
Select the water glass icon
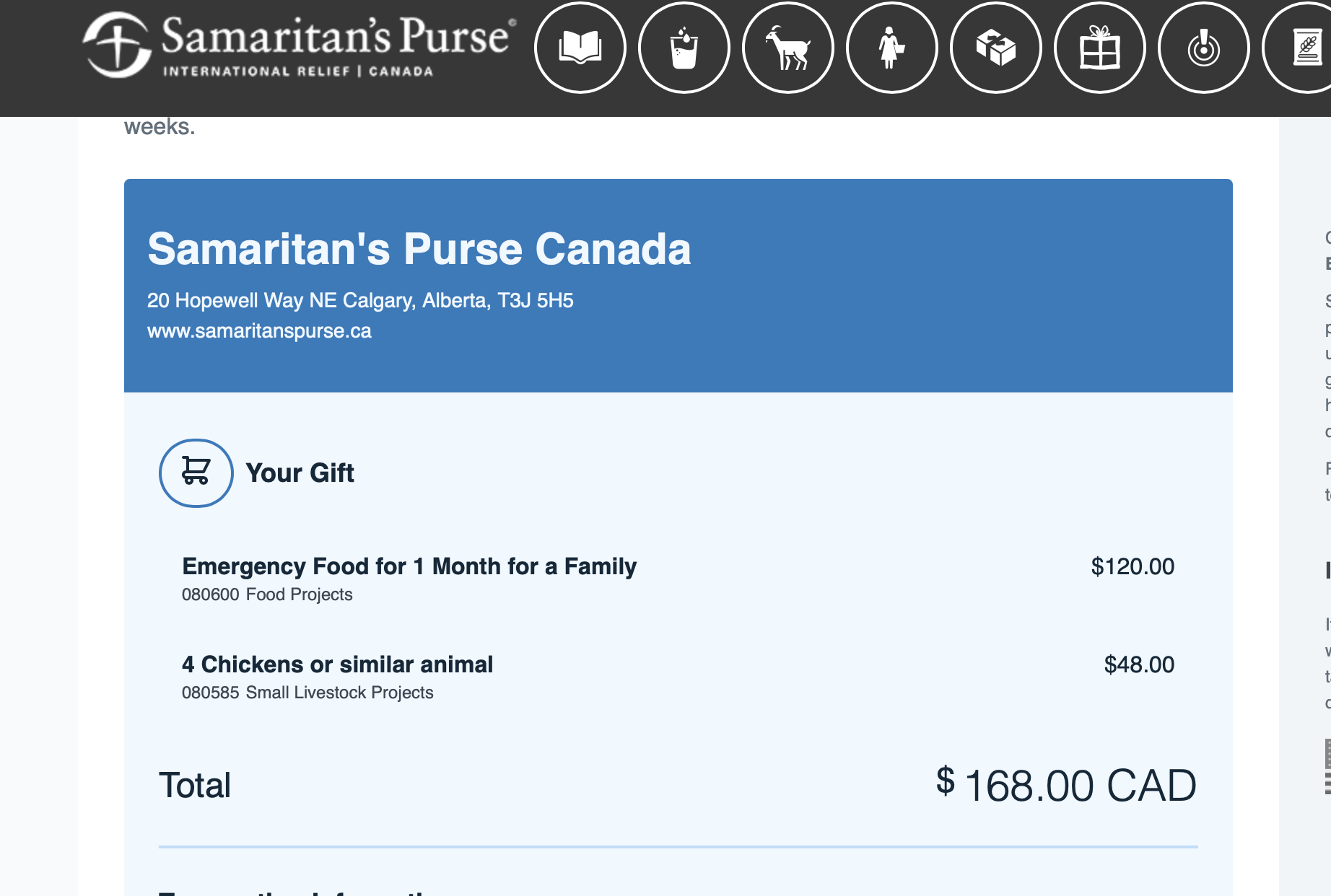(x=684, y=48)
